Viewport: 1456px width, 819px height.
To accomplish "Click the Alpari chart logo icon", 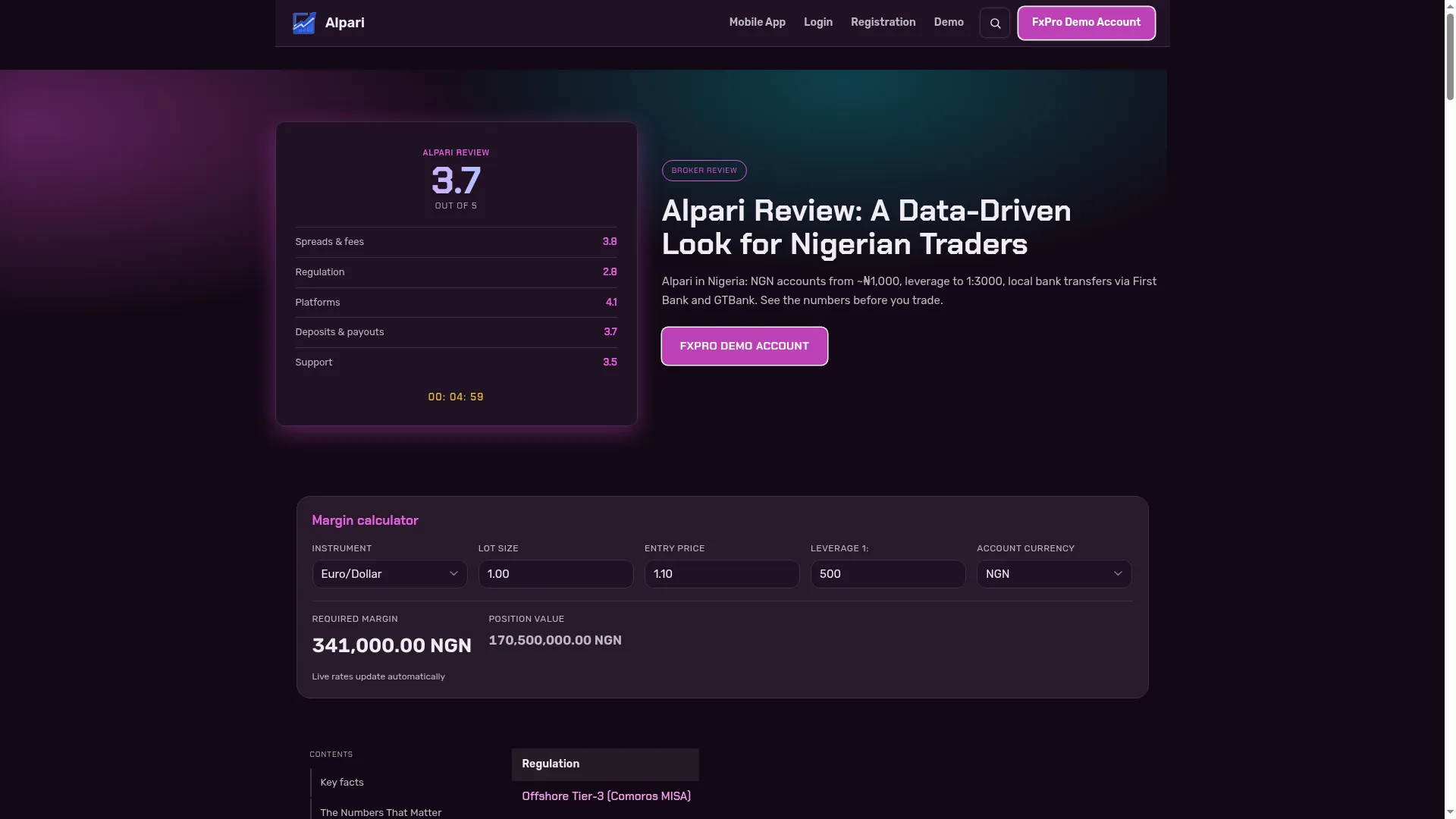I will (x=304, y=23).
